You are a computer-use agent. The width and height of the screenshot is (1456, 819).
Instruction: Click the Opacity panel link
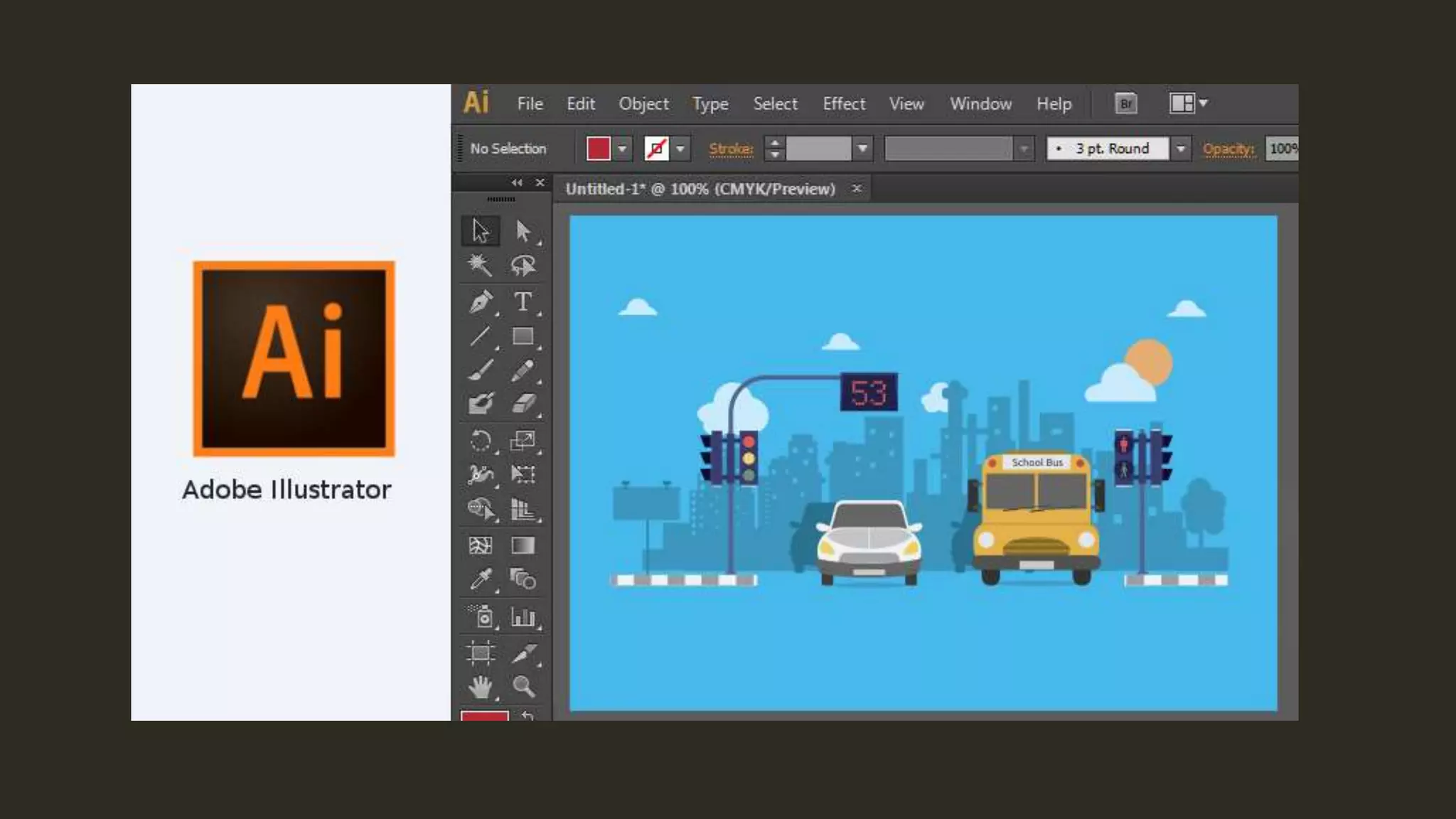click(1228, 149)
